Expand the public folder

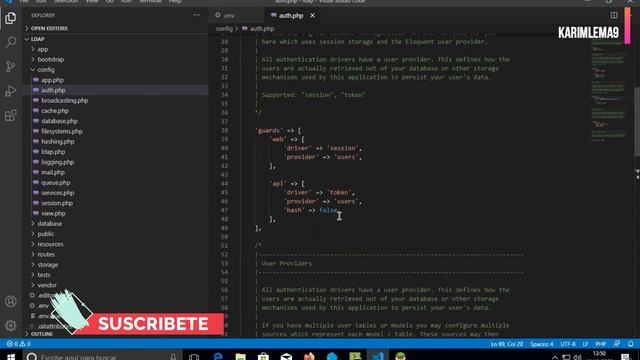click(46, 234)
